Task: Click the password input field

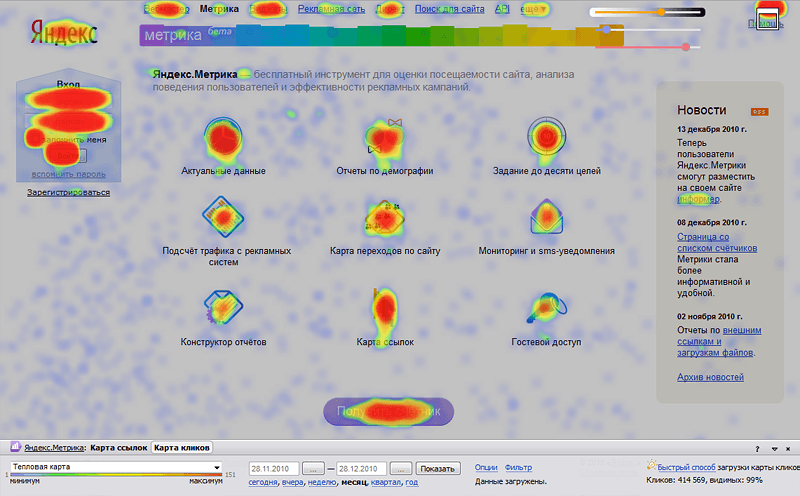Action: coord(68,121)
